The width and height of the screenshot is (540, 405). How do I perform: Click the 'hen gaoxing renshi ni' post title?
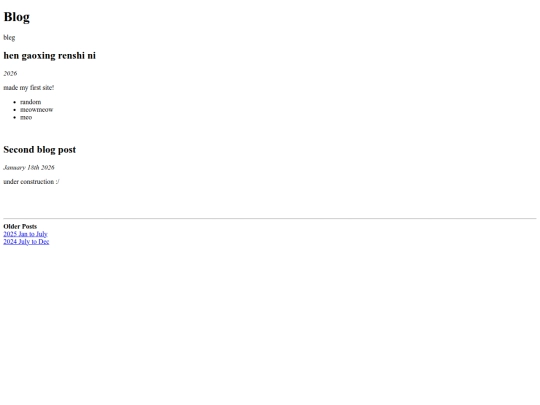tap(50, 55)
